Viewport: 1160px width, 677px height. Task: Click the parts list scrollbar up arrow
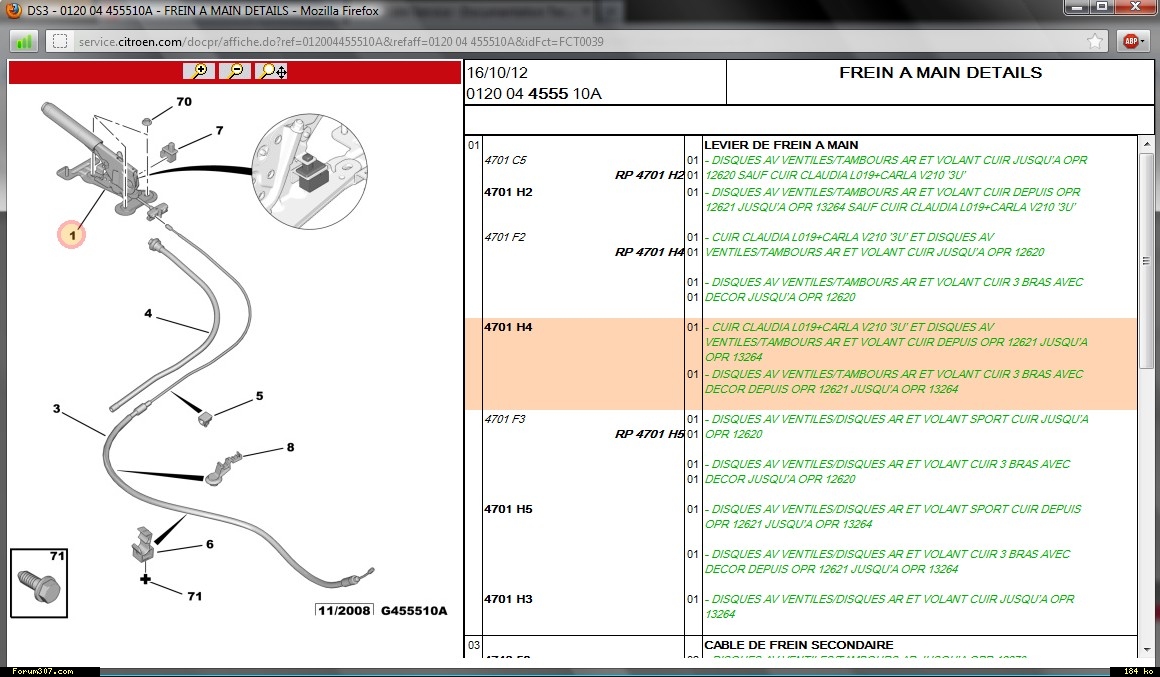1146,143
